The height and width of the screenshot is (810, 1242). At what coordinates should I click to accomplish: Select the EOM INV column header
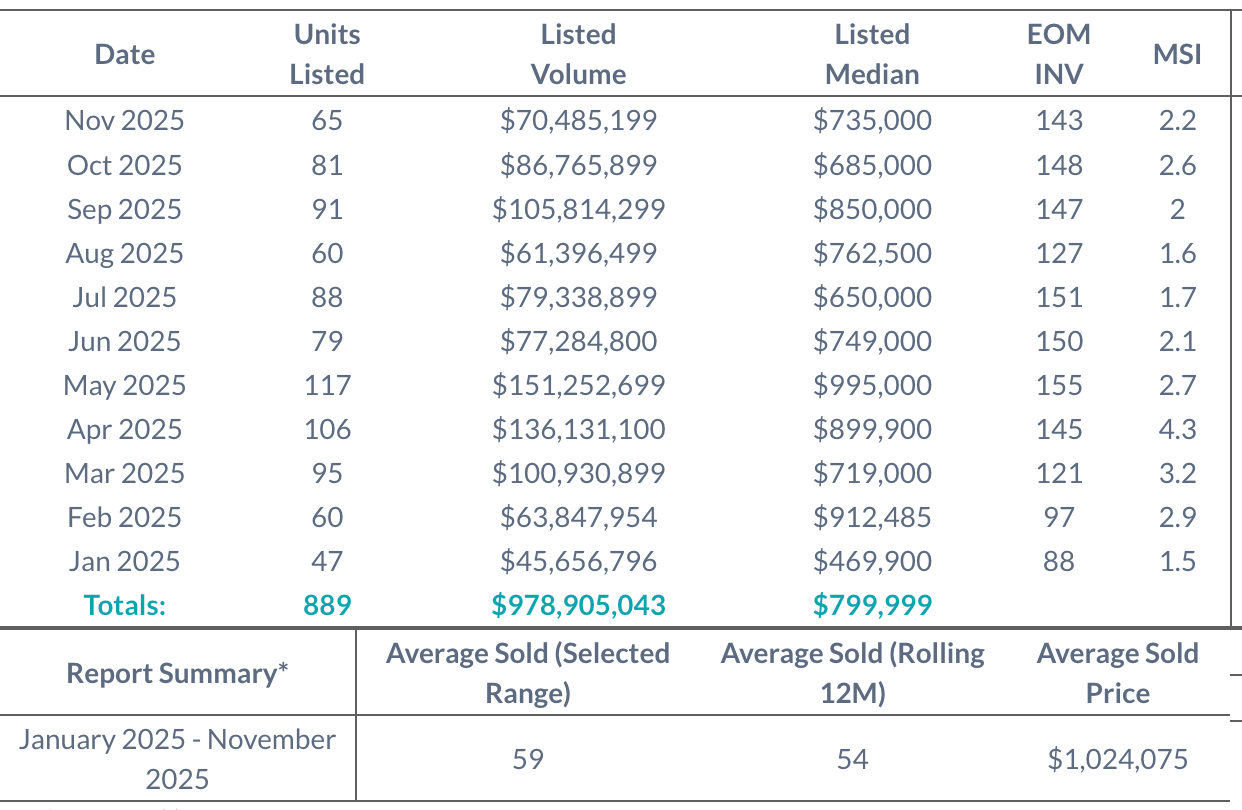tap(1059, 54)
